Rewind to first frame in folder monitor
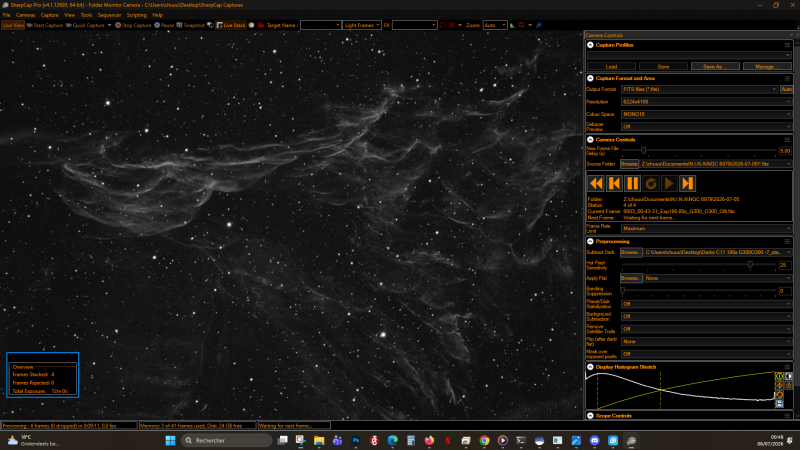This screenshot has width=800, height=450. tap(596, 183)
